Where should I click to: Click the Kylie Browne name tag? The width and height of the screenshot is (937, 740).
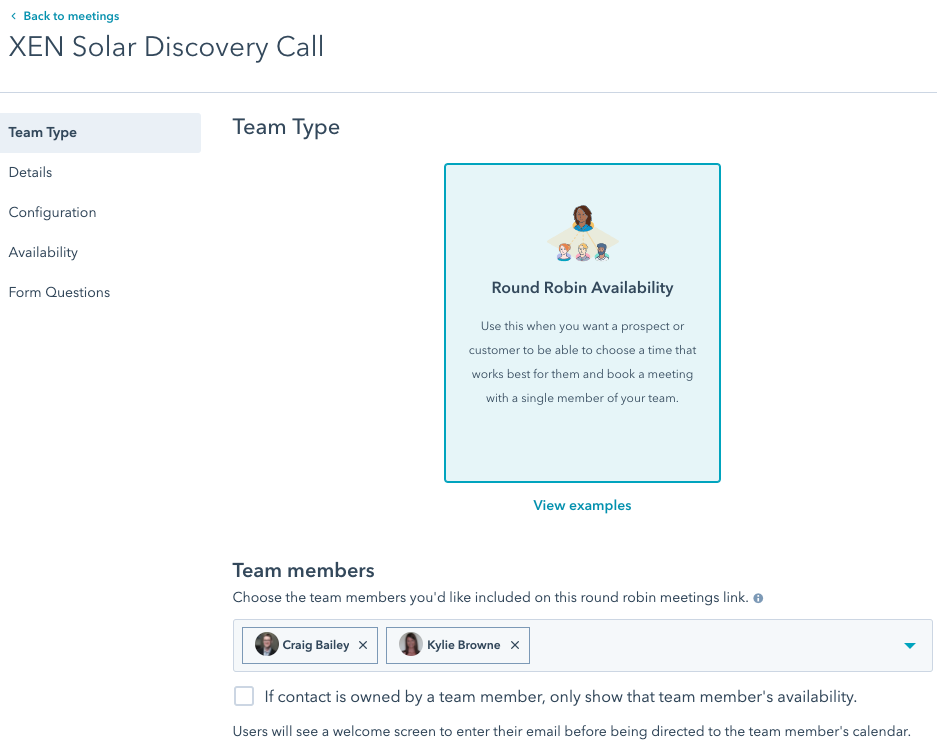(x=463, y=646)
